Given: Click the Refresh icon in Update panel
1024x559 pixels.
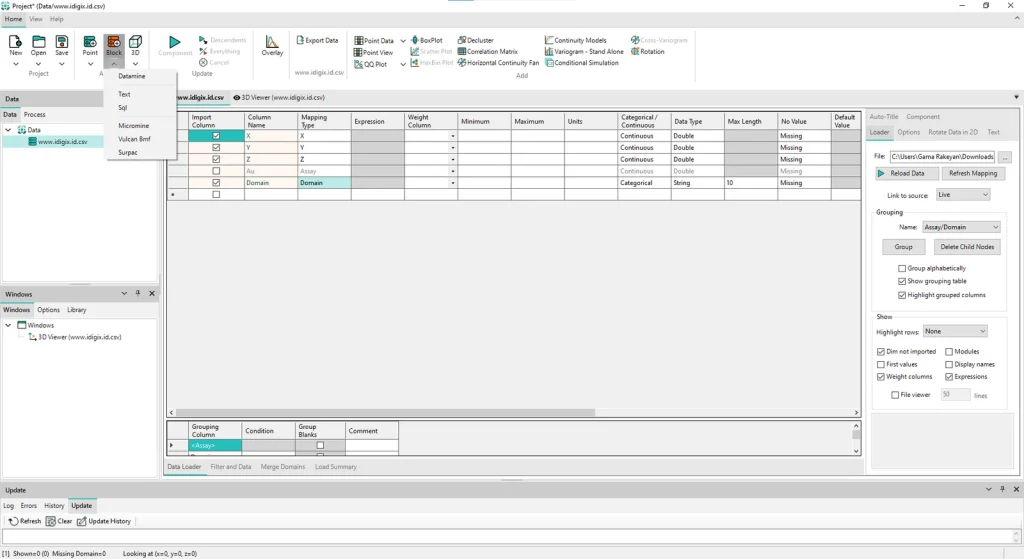Looking at the screenshot, I should click(25, 521).
